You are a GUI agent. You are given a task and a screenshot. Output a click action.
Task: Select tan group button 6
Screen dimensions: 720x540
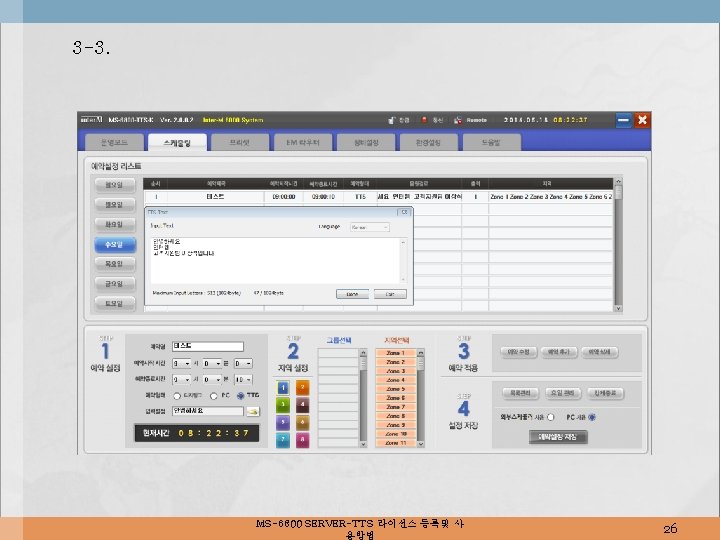tap(303, 422)
